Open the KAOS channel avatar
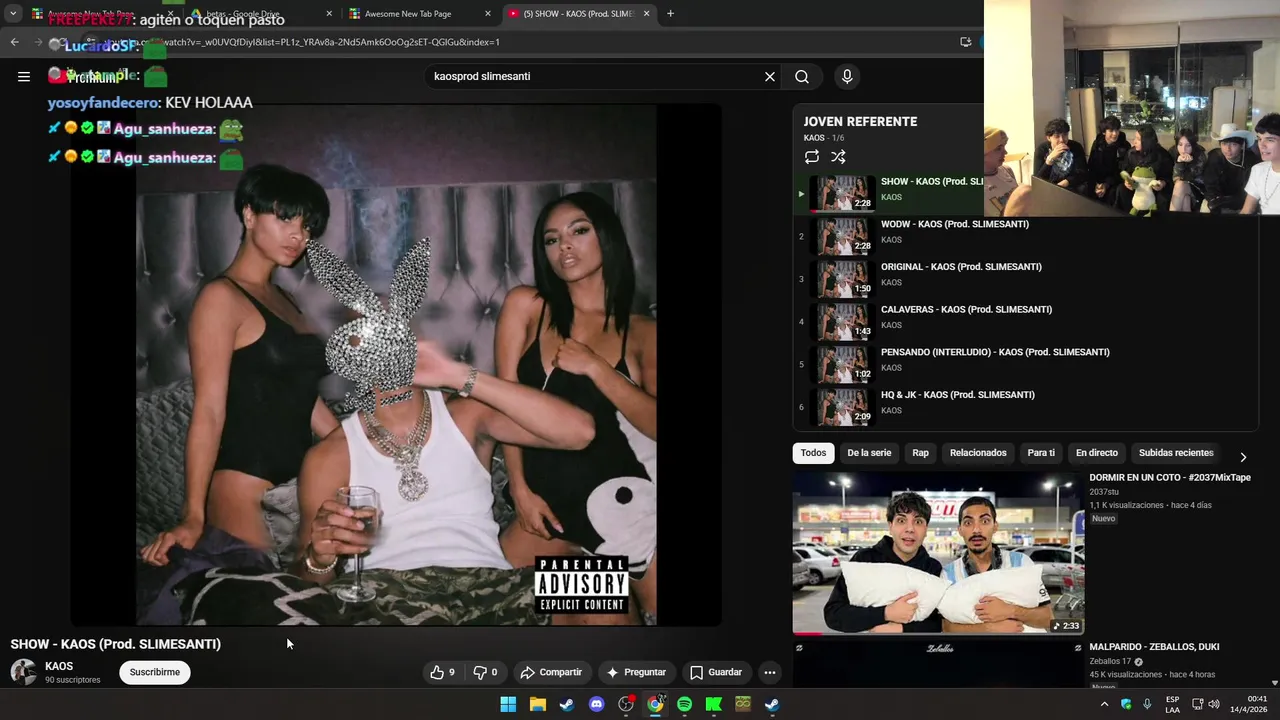This screenshot has width=1280, height=720. pos(24,672)
